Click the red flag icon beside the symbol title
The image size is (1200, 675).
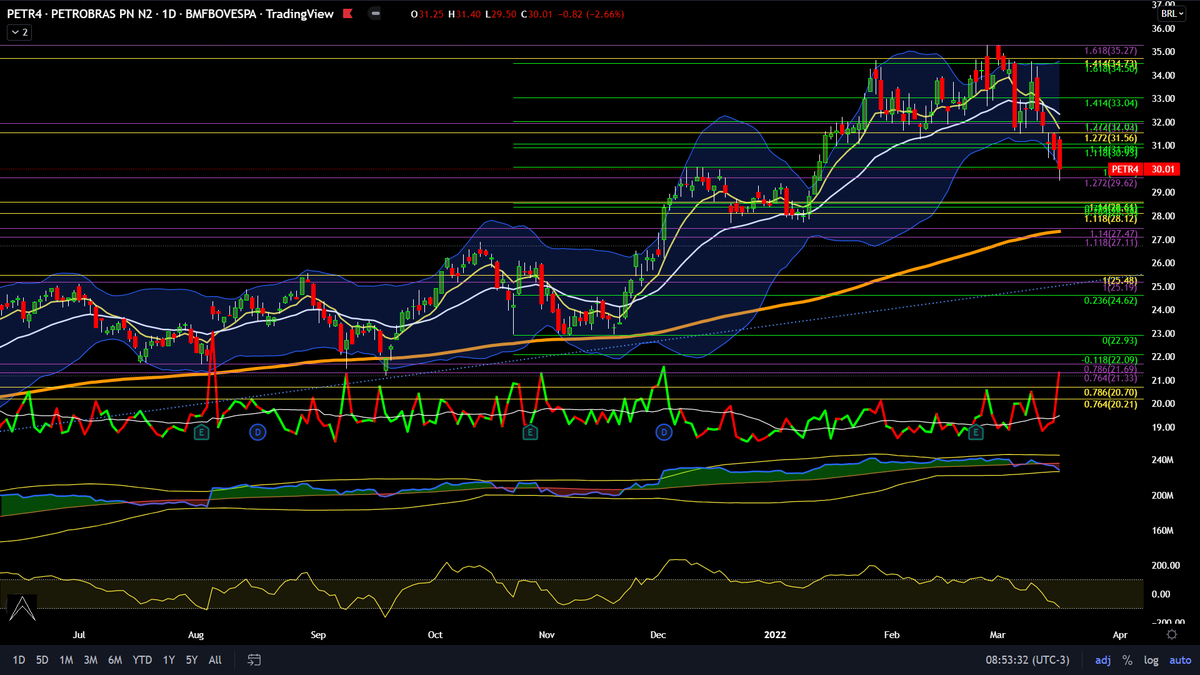[x=346, y=14]
